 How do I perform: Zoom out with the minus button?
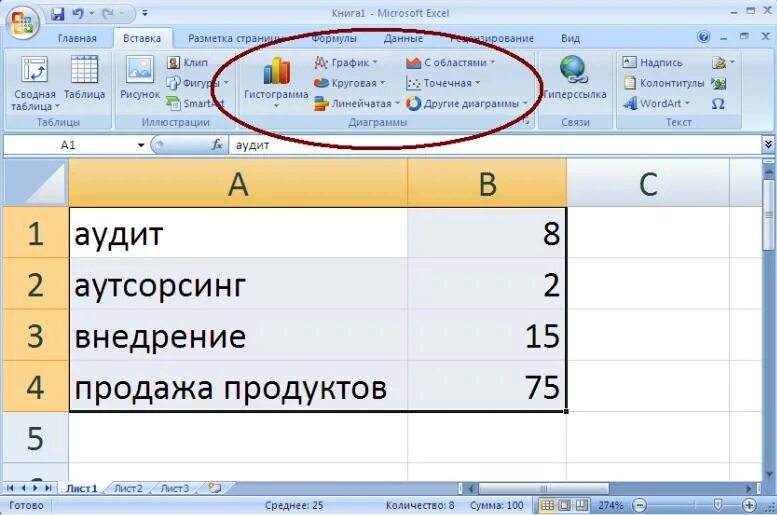pyautogui.click(x=640, y=506)
